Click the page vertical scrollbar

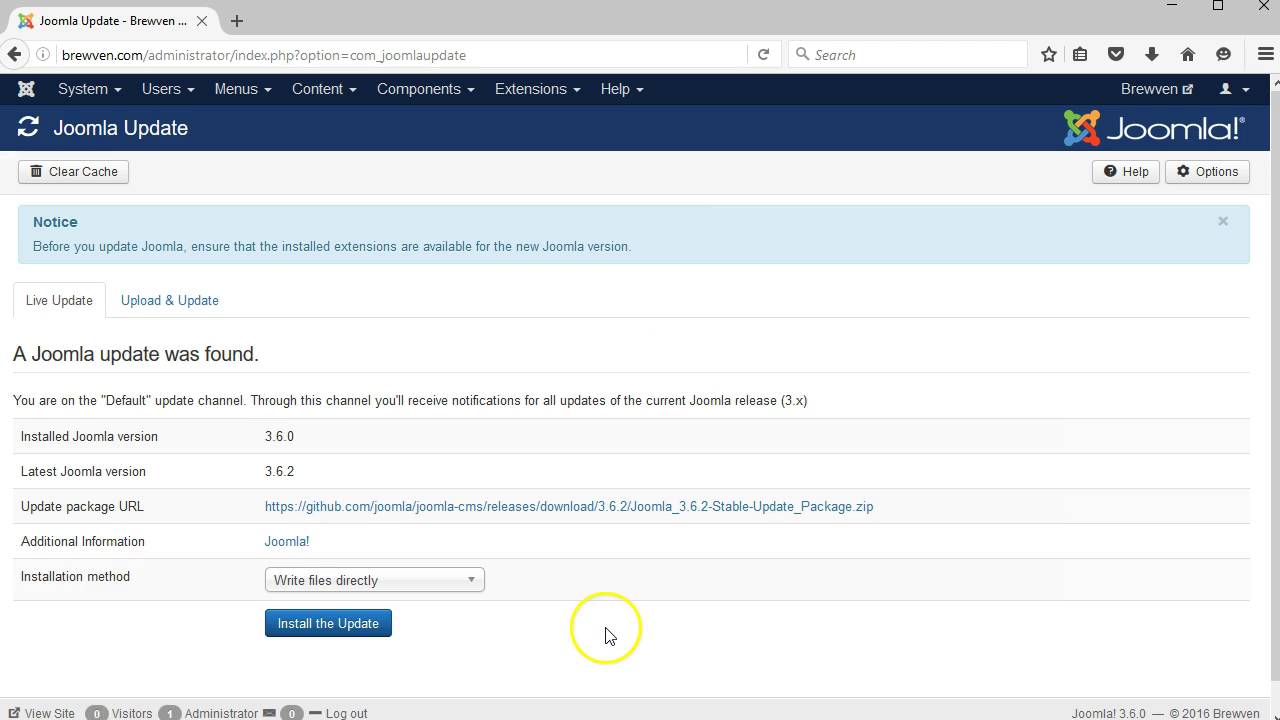click(1274, 385)
